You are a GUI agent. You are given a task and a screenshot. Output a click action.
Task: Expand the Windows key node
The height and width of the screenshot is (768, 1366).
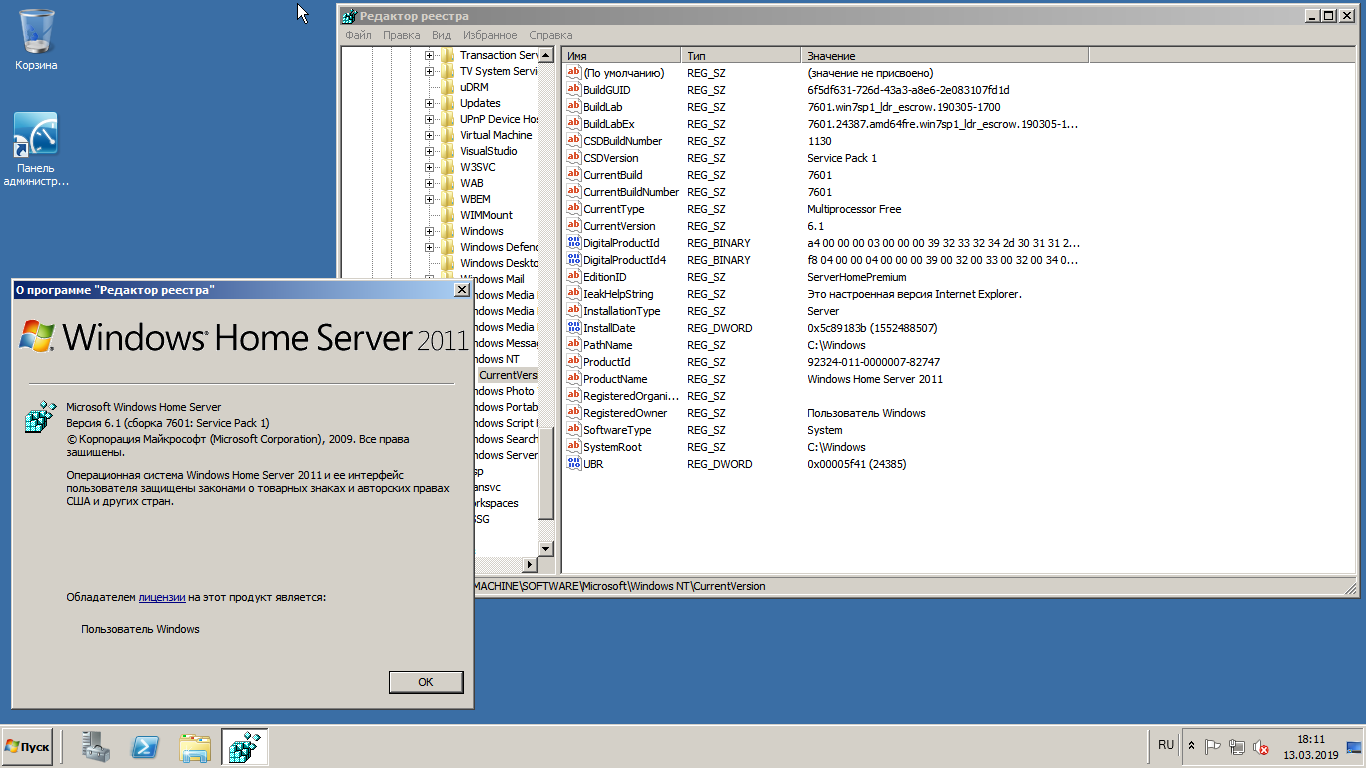click(x=429, y=231)
